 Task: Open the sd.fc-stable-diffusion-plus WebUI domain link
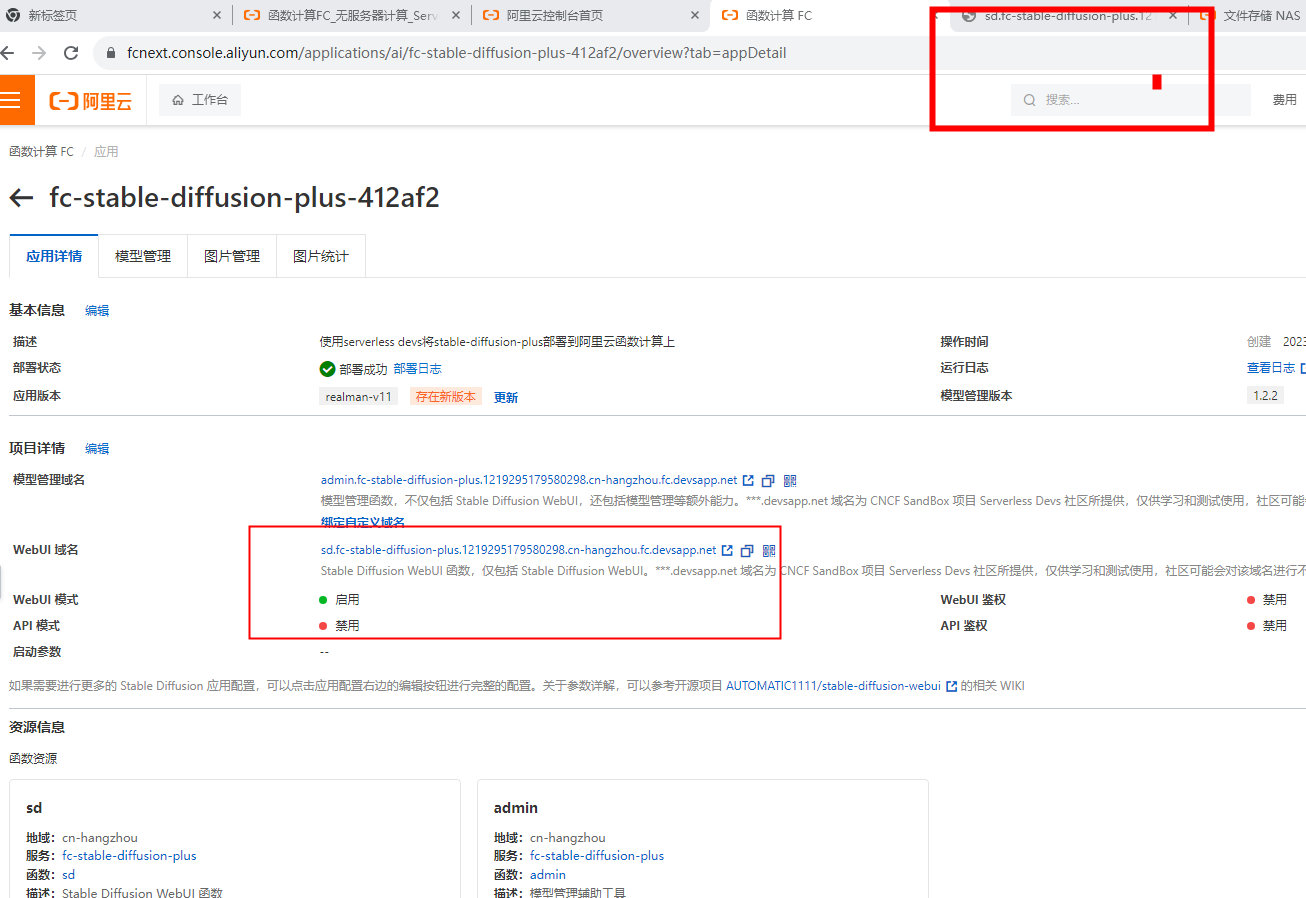coord(518,550)
